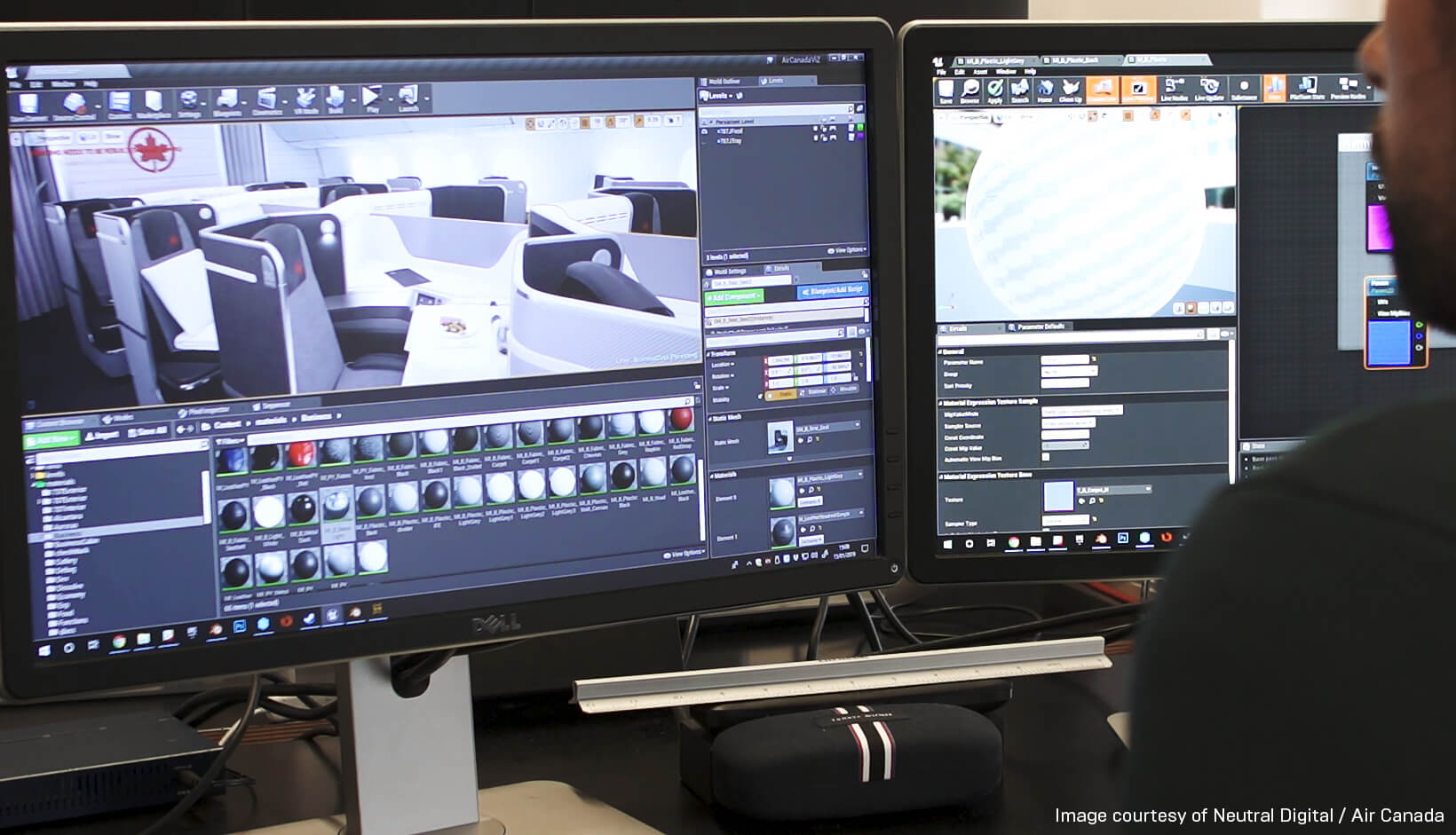Image resolution: width=1456 pixels, height=835 pixels.
Task: Click the Build toolbar icon
Action: coord(336,99)
